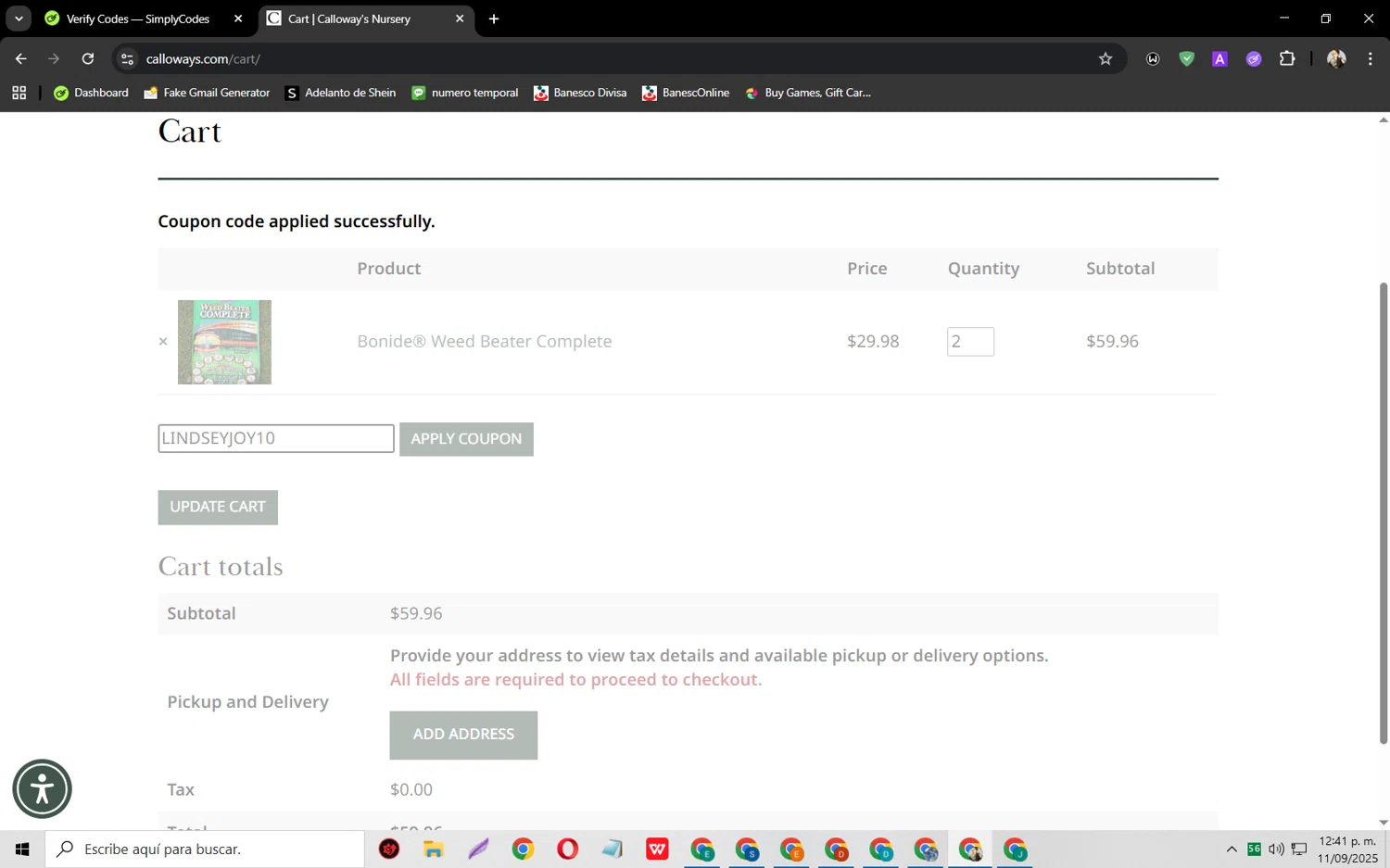Click the ADD ADDRESS button
Image resolution: width=1390 pixels, height=868 pixels.
pyautogui.click(x=463, y=735)
